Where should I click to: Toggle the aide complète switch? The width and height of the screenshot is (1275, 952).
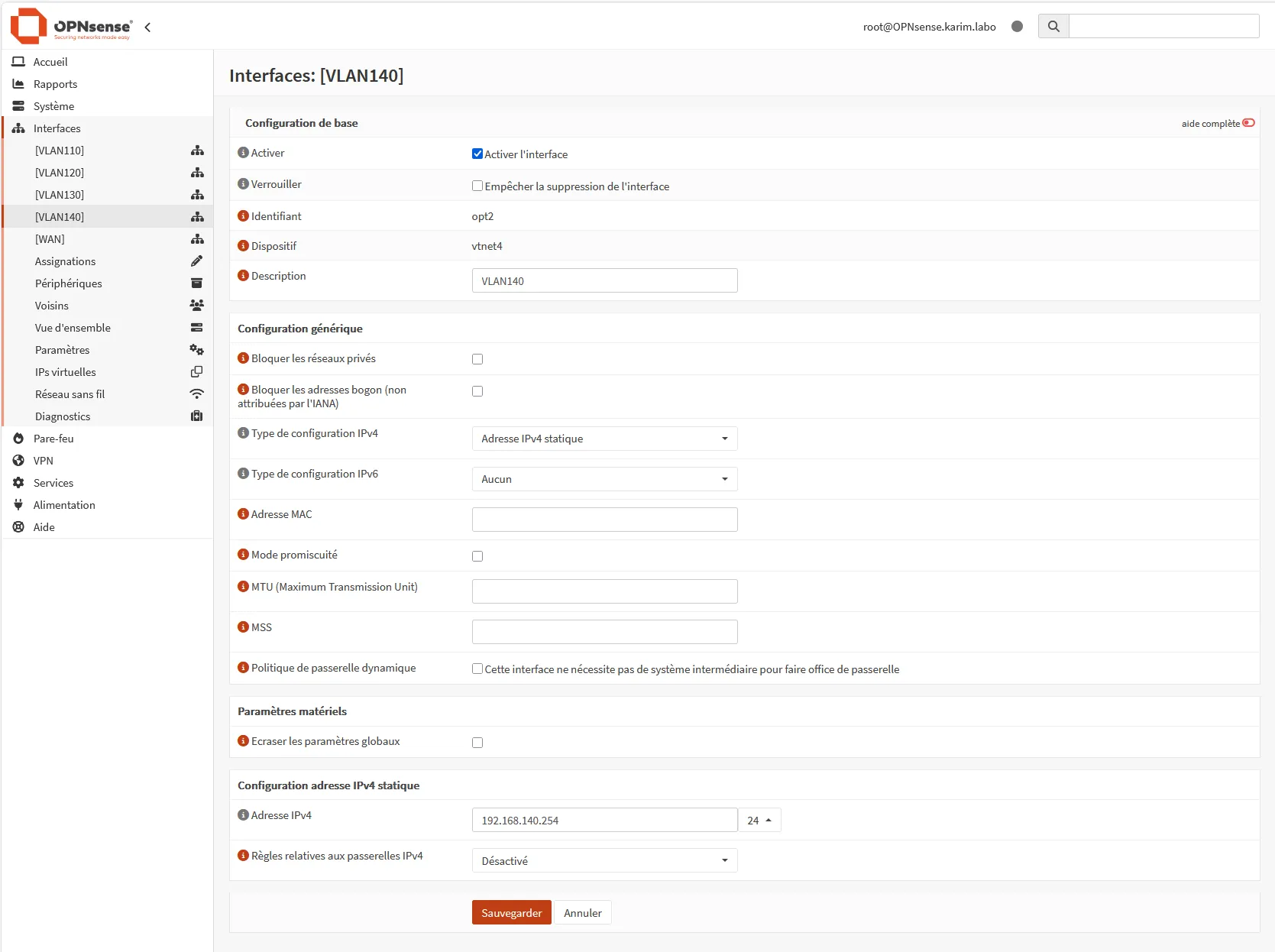[1248, 123]
